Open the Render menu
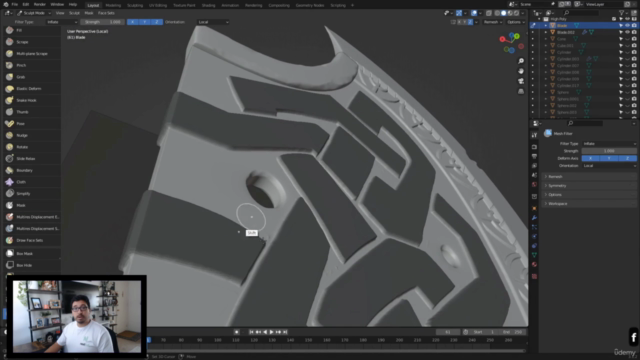640x360 pixels. tap(40, 4)
